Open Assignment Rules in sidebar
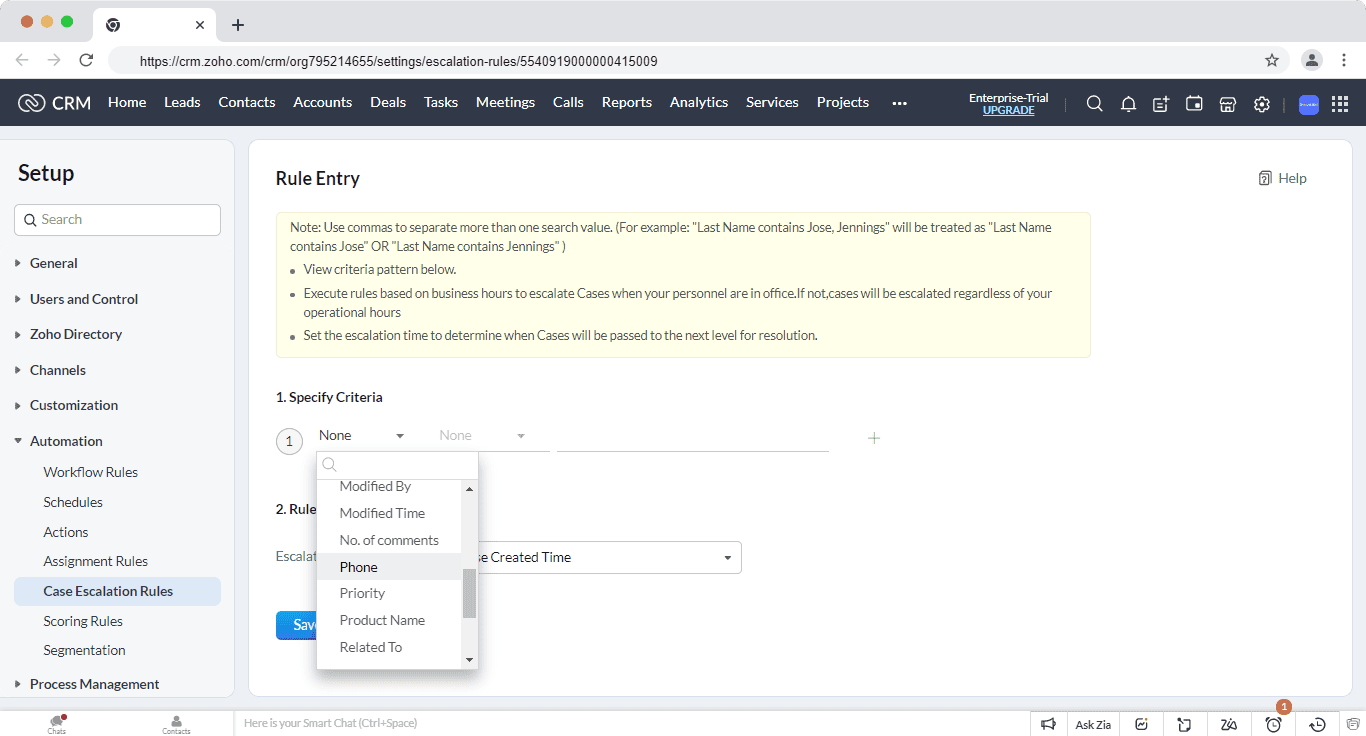 96,561
